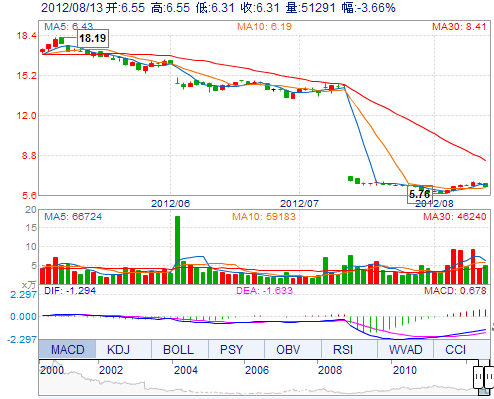Click the tallest green volume bar
Image resolution: width=494 pixels, height=399 pixels.
point(177,250)
